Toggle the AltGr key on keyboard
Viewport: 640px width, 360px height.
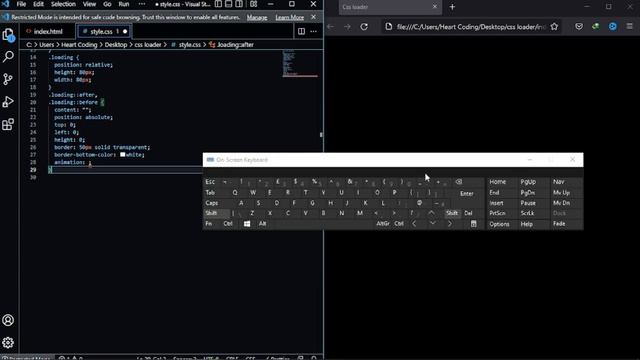coord(383,224)
